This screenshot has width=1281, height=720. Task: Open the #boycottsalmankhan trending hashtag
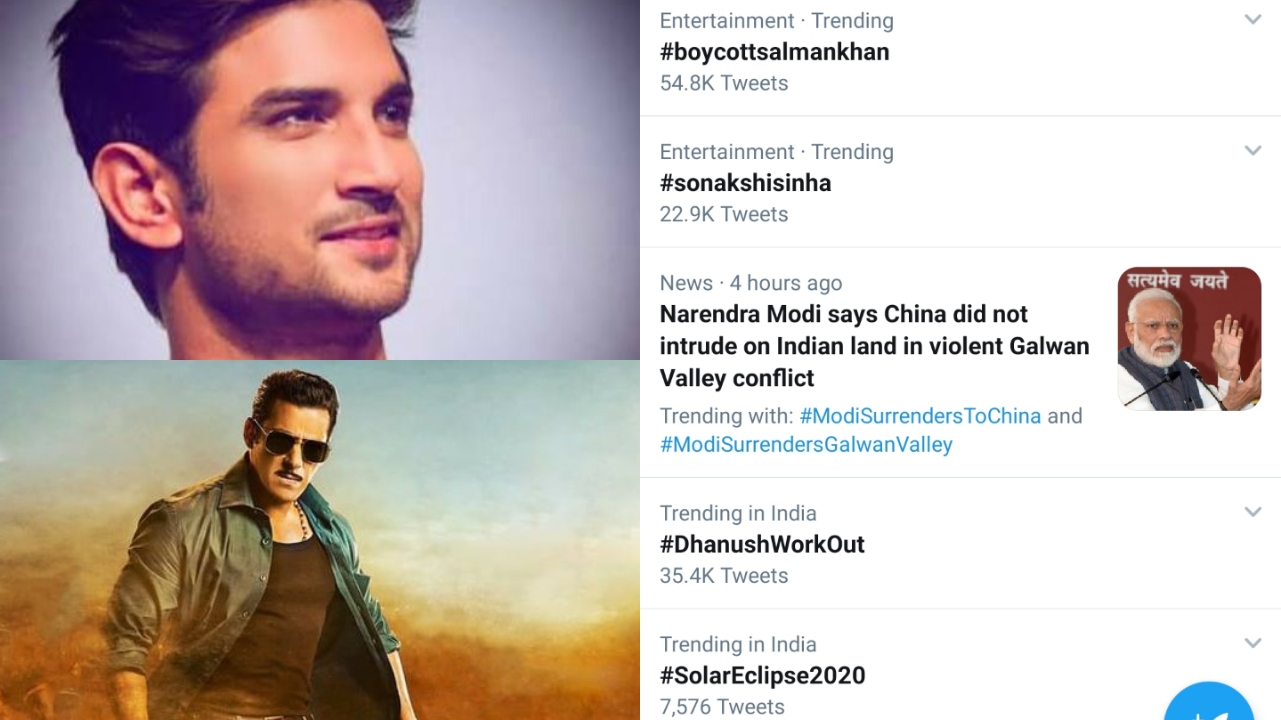coord(774,52)
